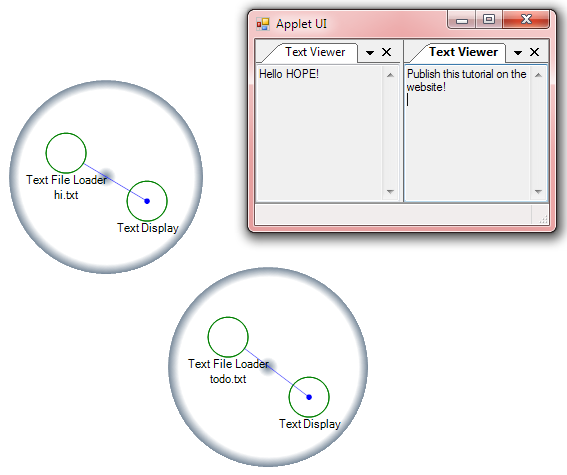
Task: Select the hi.txt Text File Loader node circle
Action: tap(66, 153)
